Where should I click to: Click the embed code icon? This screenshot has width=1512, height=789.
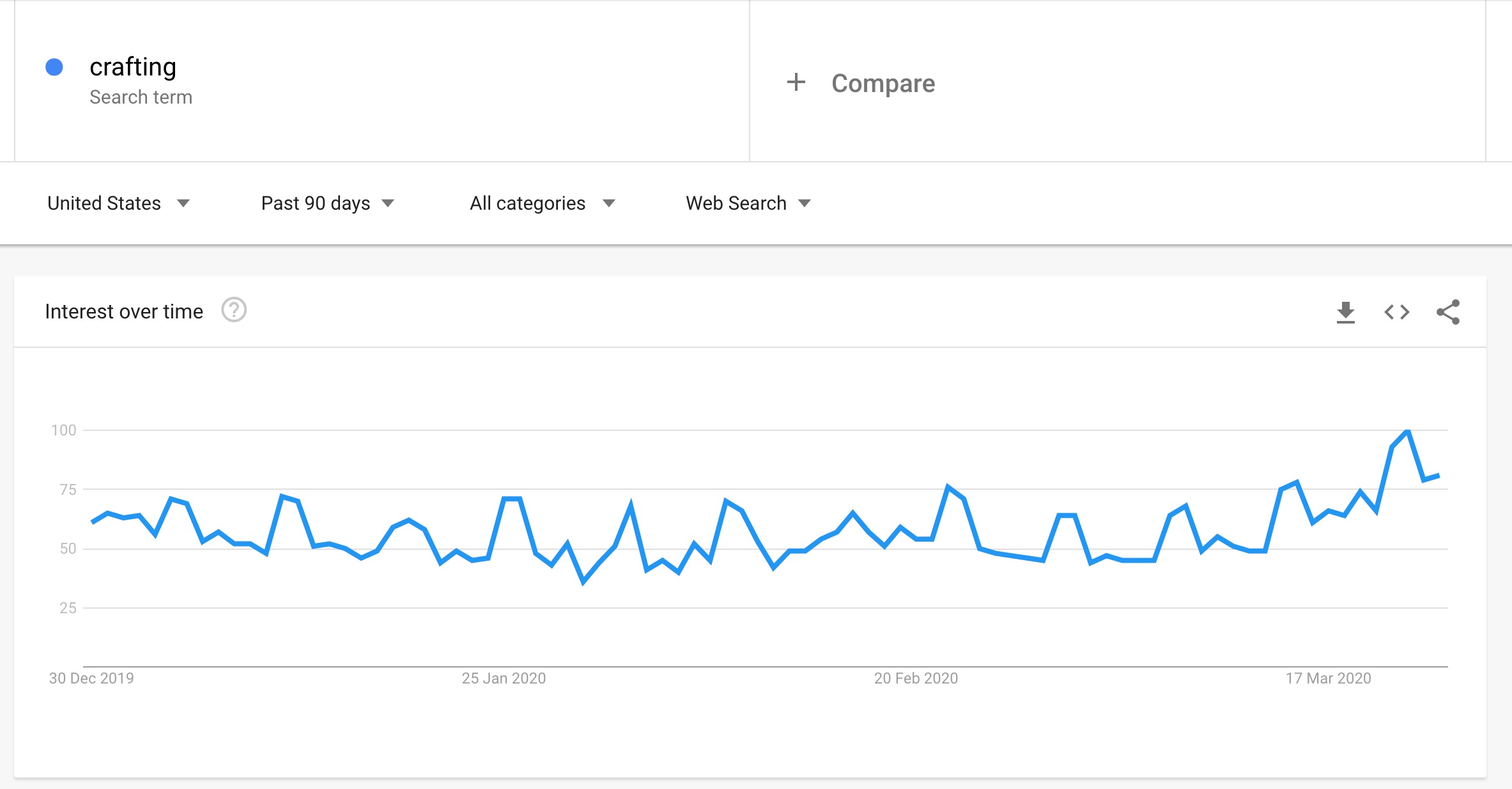(x=1396, y=312)
